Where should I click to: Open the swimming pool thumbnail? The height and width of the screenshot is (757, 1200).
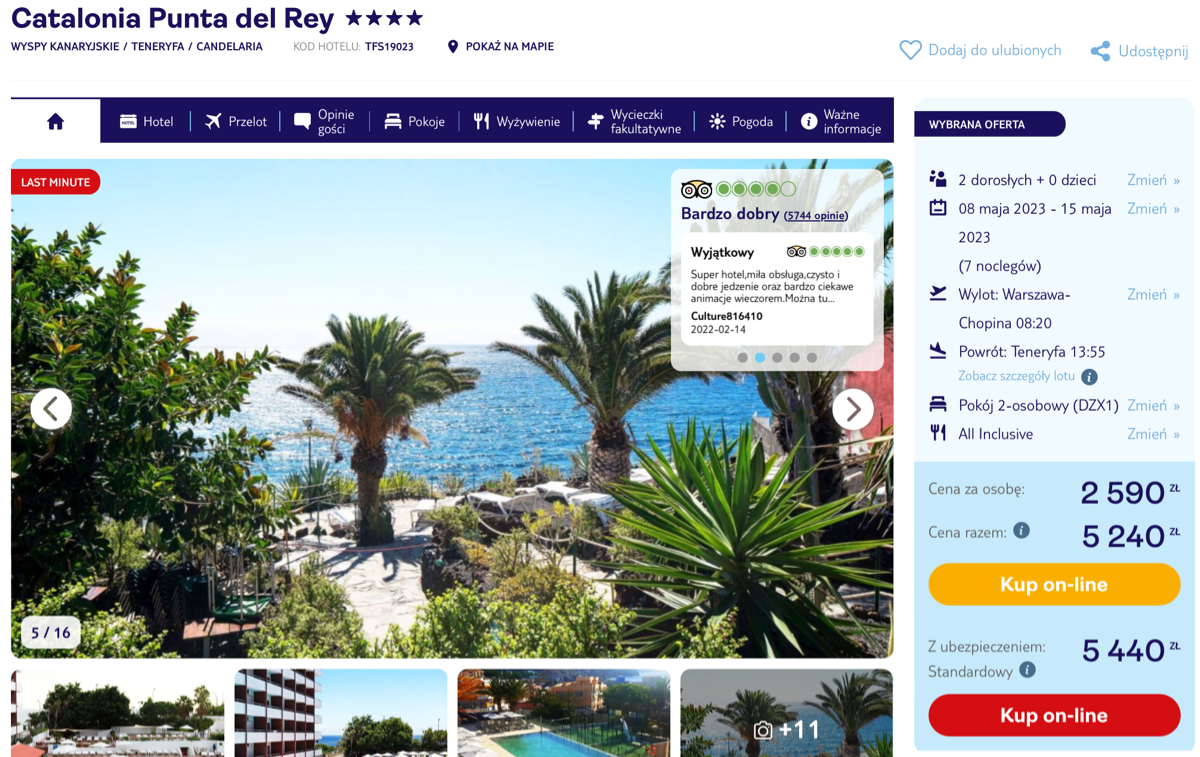point(564,713)
